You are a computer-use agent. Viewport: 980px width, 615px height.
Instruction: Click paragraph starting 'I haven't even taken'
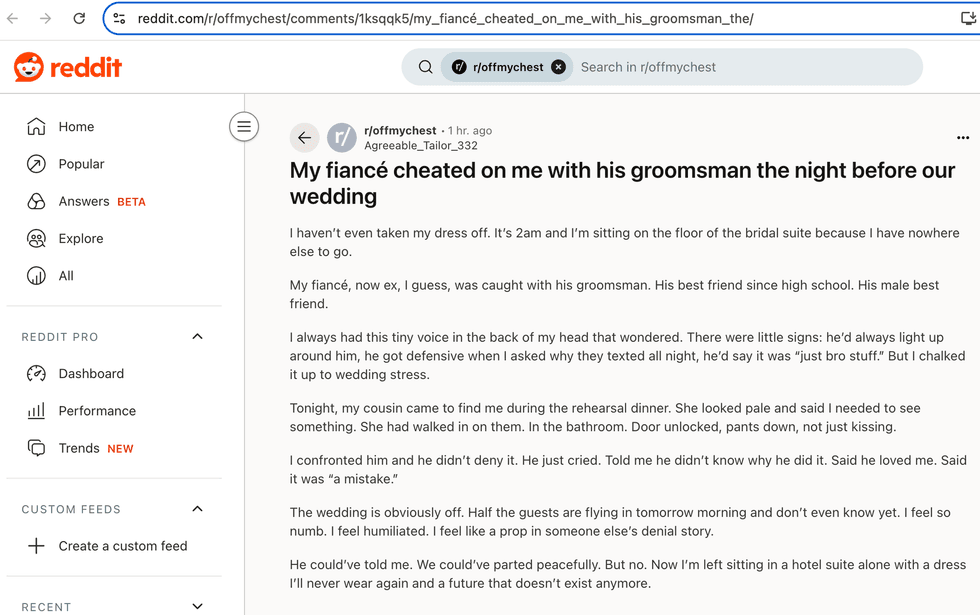point(624,242)
